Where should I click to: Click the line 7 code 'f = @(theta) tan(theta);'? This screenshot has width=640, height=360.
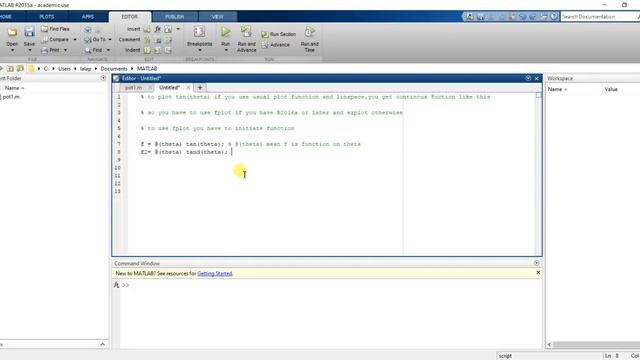click(182, 144)
